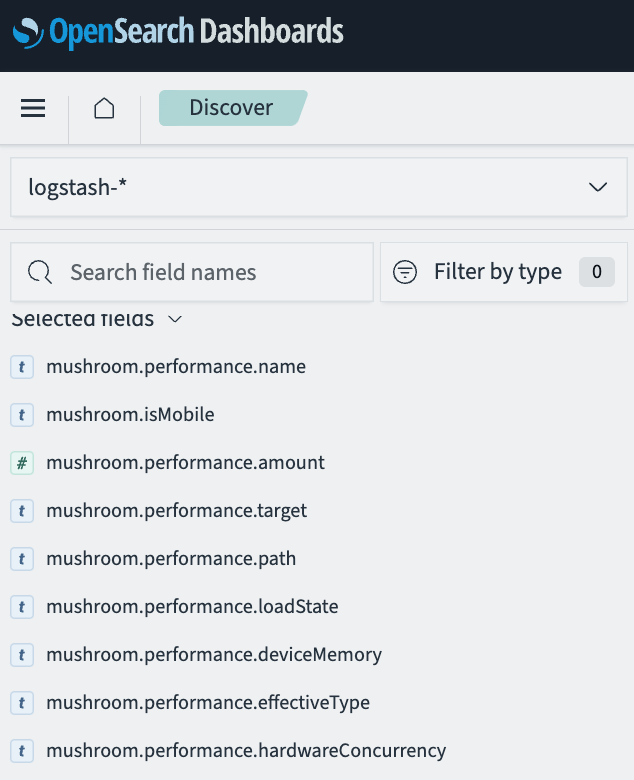Click text type icon for mushroom.performance.hardwareConcurrency
Image resolution: width=634 pixels, height=780 pixels.
(22, 751)
